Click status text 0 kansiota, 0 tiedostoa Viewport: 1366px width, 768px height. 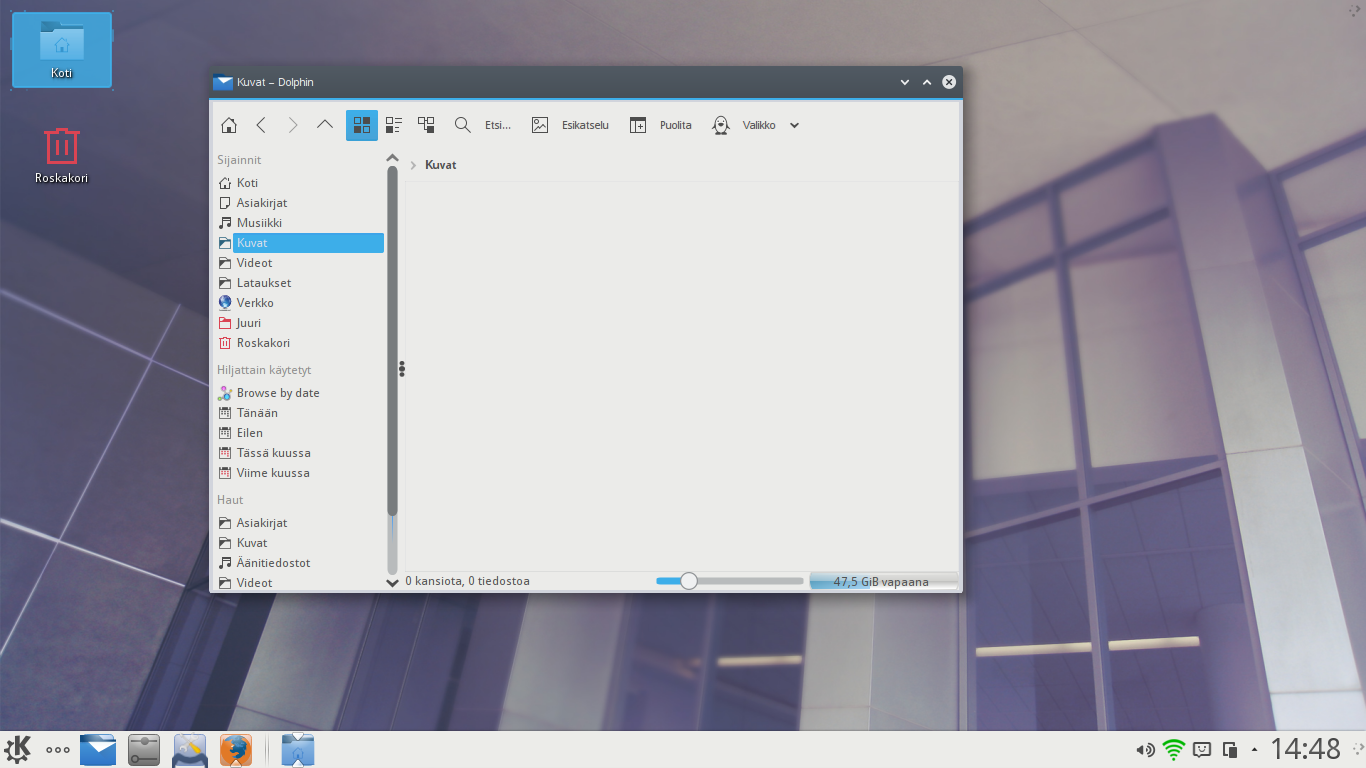pos(467,581)
